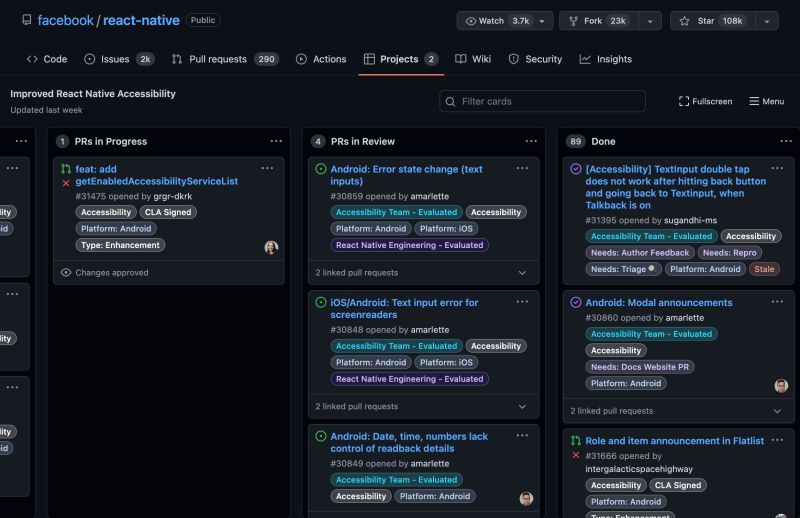800x518 pixels.
Task: Expand linked pull requests on #30860 card
Action: click(x=777, y=411)
